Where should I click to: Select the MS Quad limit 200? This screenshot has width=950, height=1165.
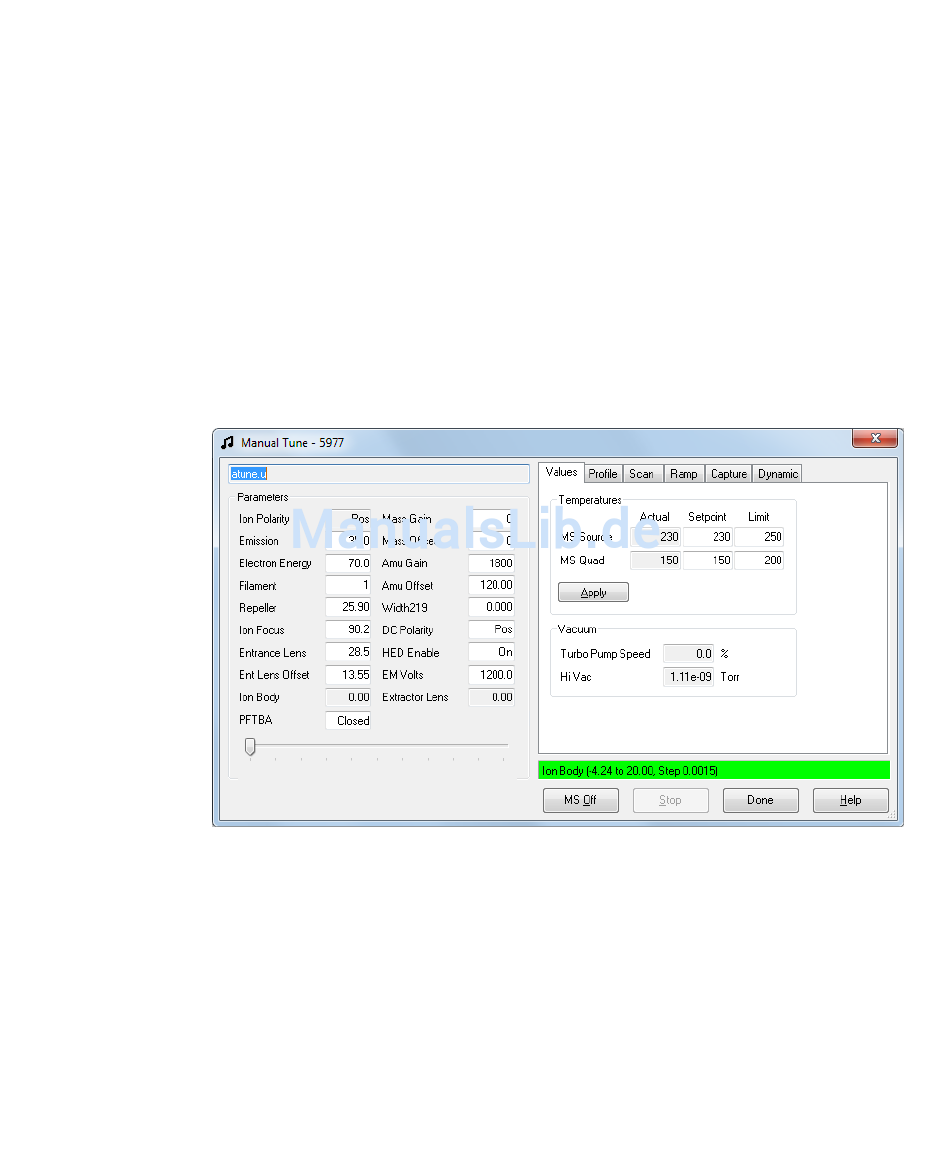(x=759, y=560)
